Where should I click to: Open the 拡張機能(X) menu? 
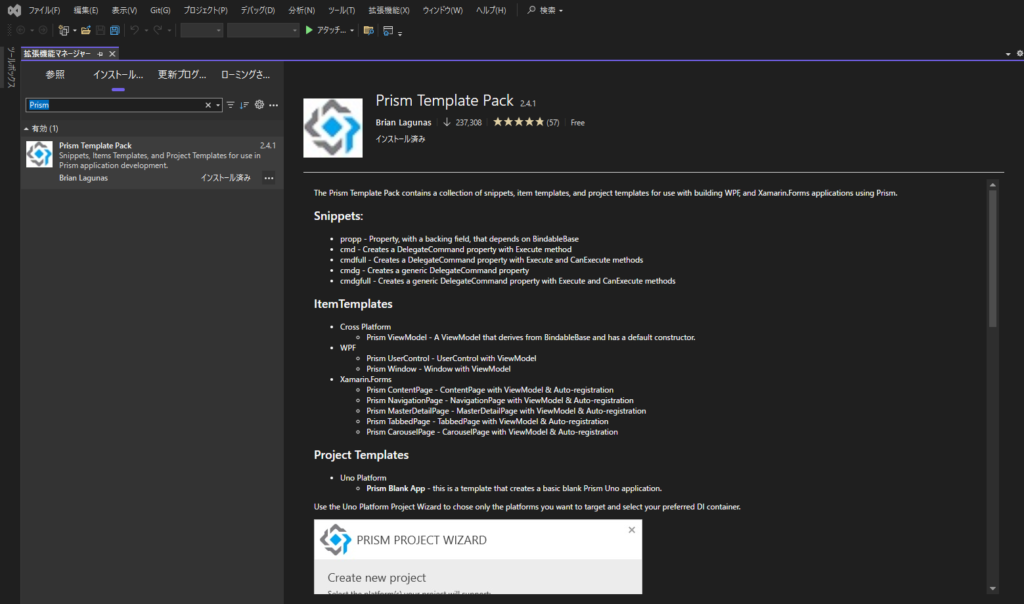point(389,10)
